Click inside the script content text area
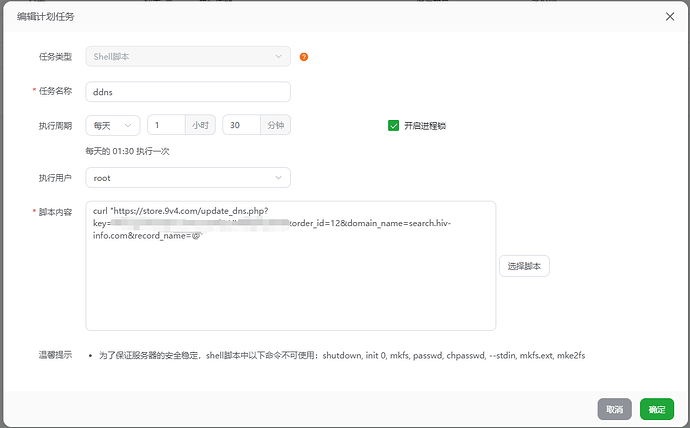690x428 pixels. click(290, 266)
